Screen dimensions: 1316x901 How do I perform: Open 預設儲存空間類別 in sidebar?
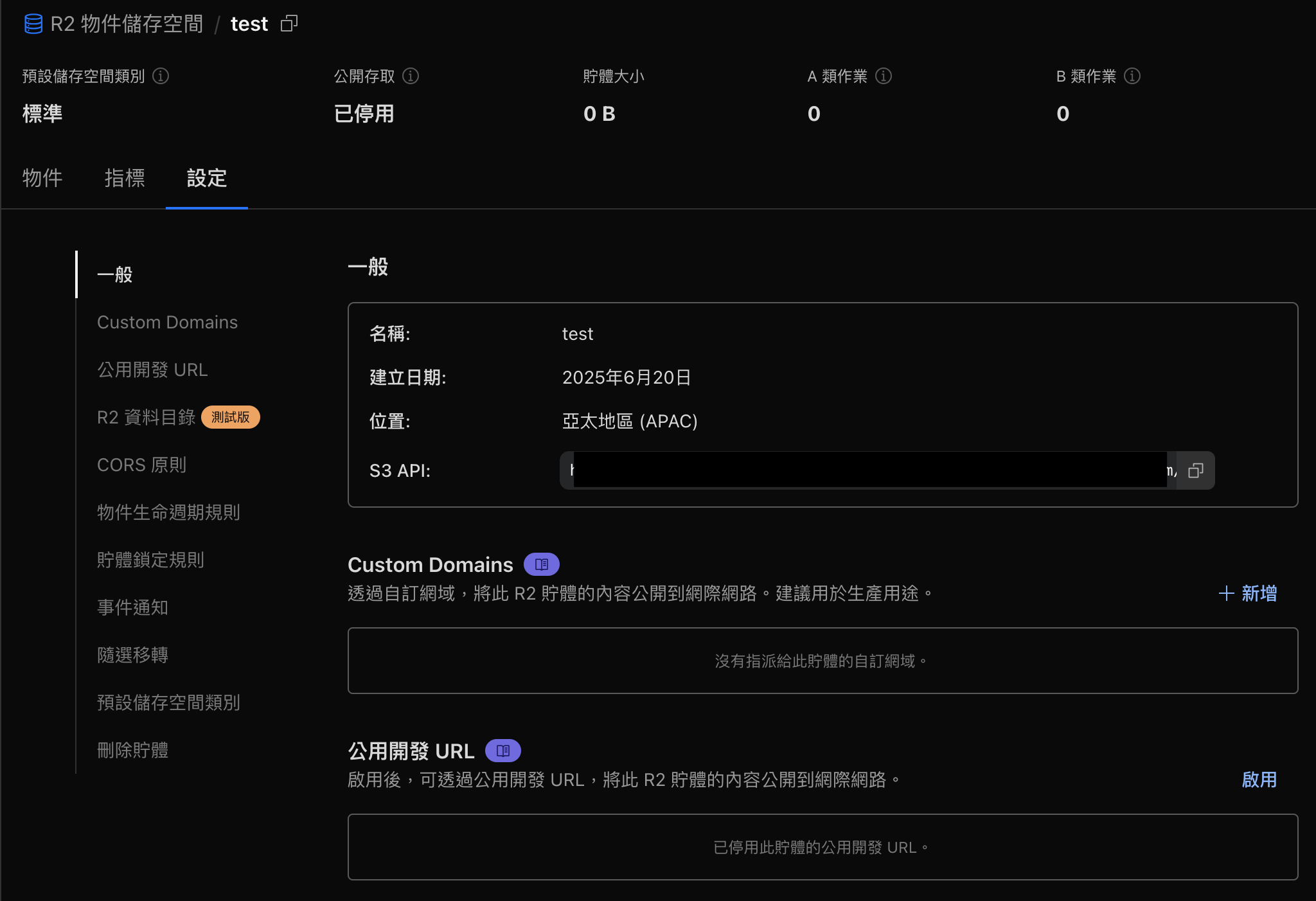click(168, 702)
